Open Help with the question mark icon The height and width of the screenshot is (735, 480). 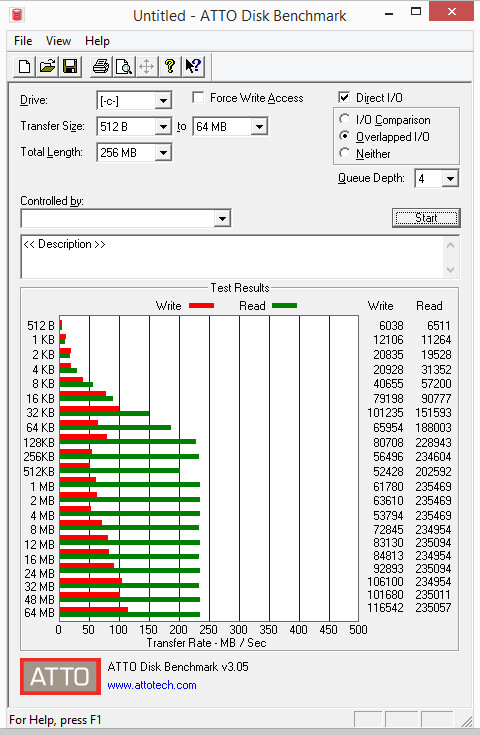(170, 66)
